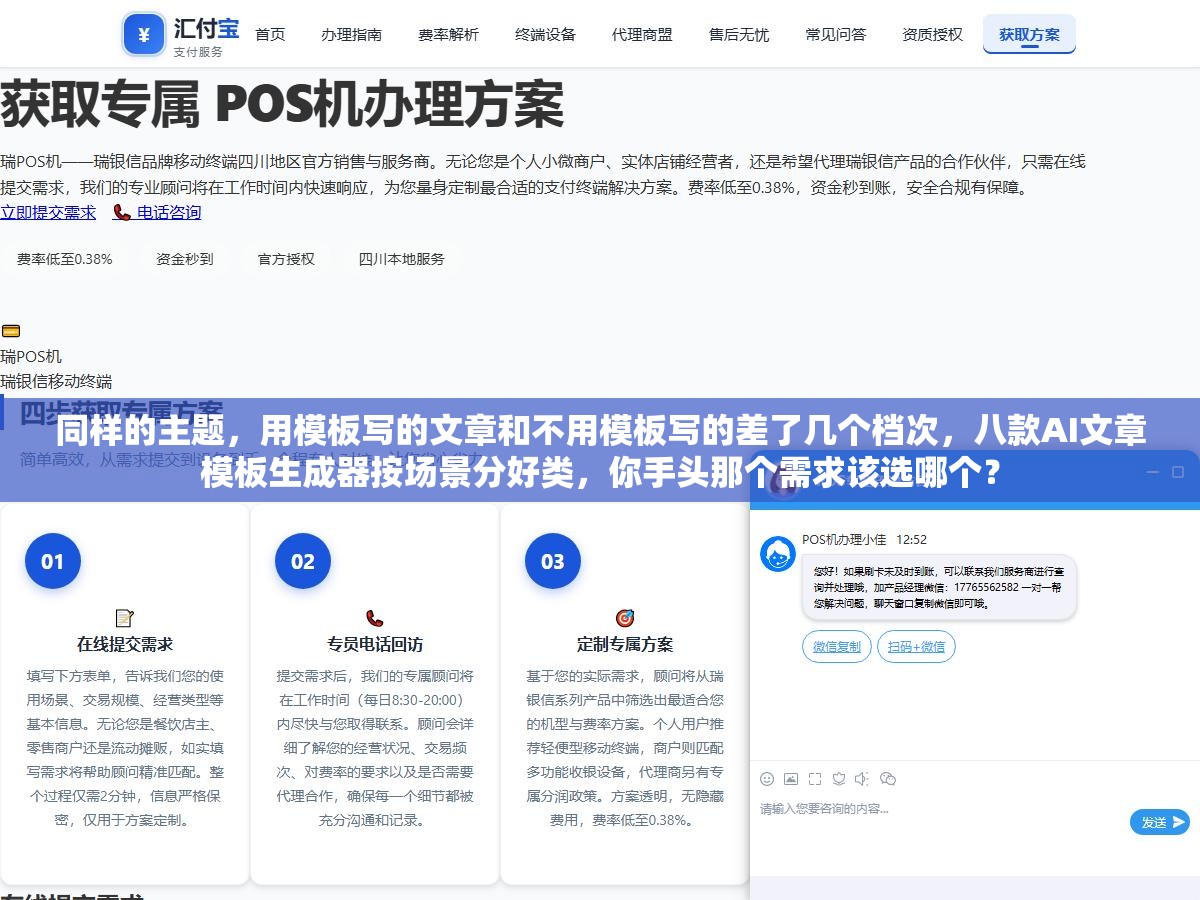Image resolution: width=1200 pixels, height=900 pixels.
Task: Send a picture in the chat window
Action: pos(791,779)
